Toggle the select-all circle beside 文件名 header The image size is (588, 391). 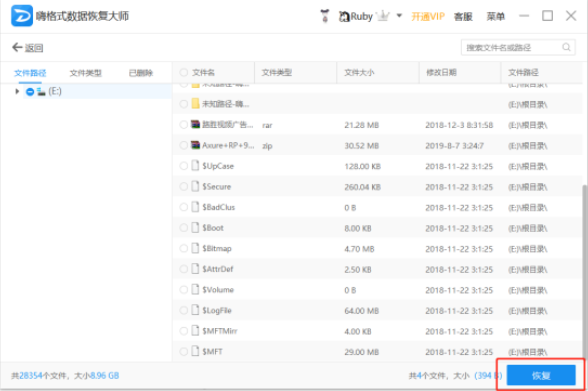[184, 72]
